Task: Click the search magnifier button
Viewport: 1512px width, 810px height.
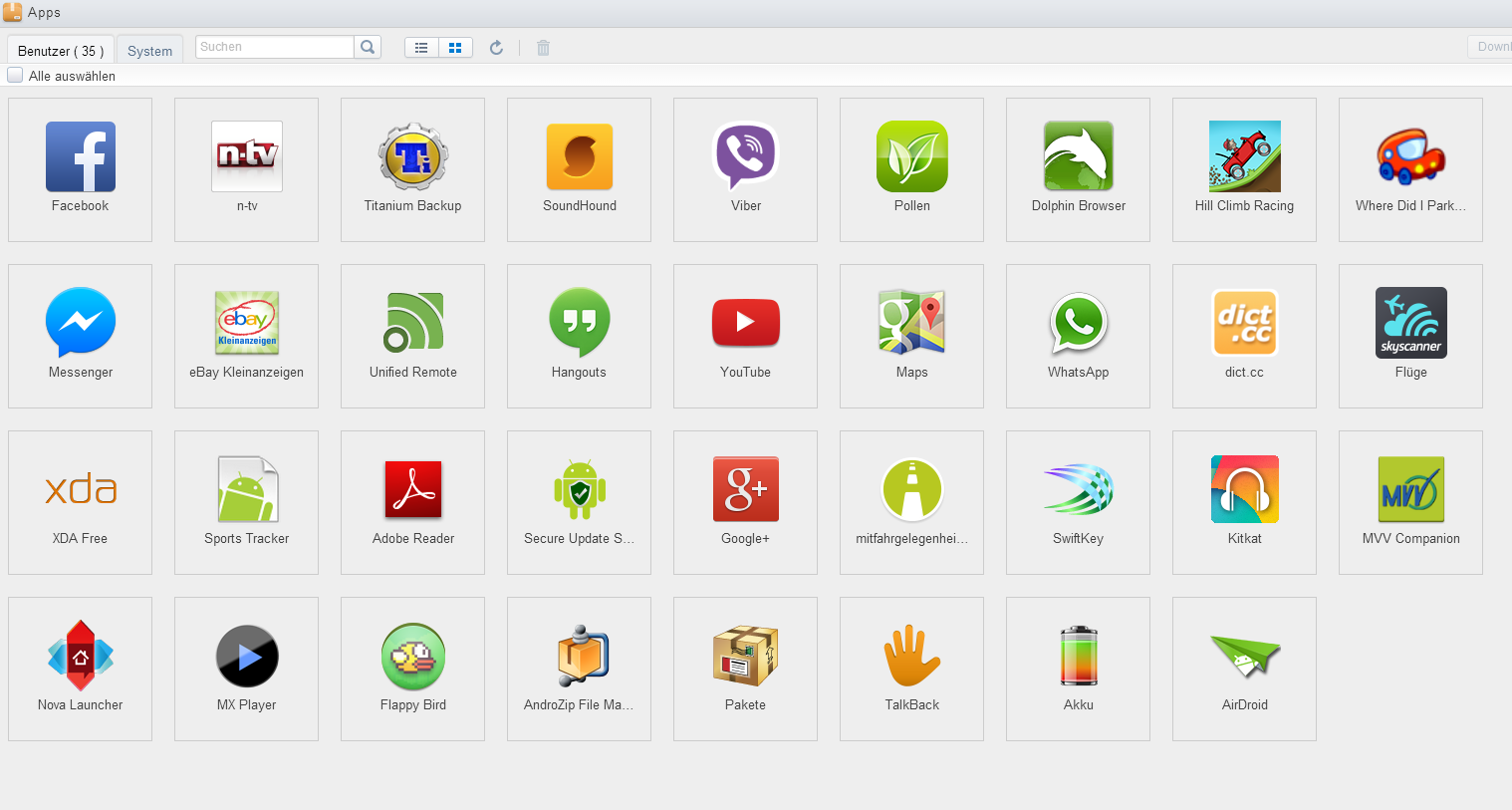Action: click(368, 47)
